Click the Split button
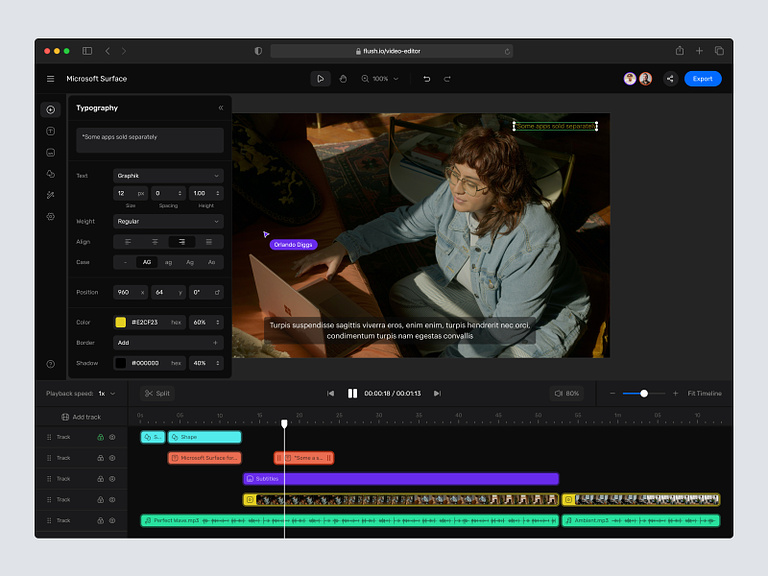This screenshot has height=576, width=768. [157, 394]
